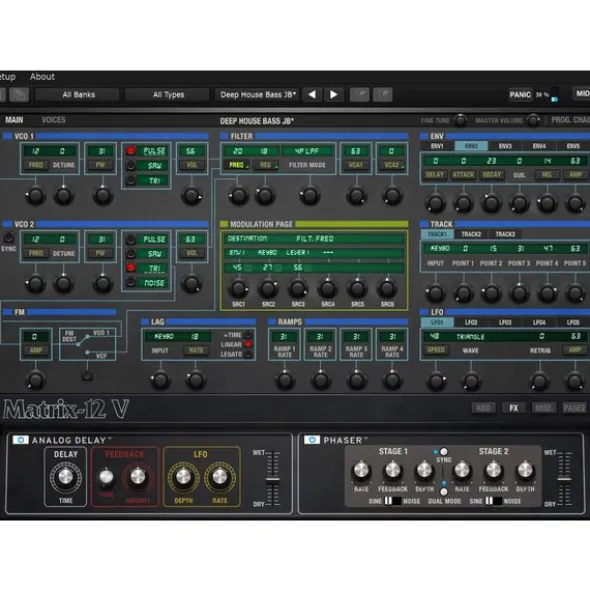Click the Phaser Stage 1 RATE knob

point(361,471)
